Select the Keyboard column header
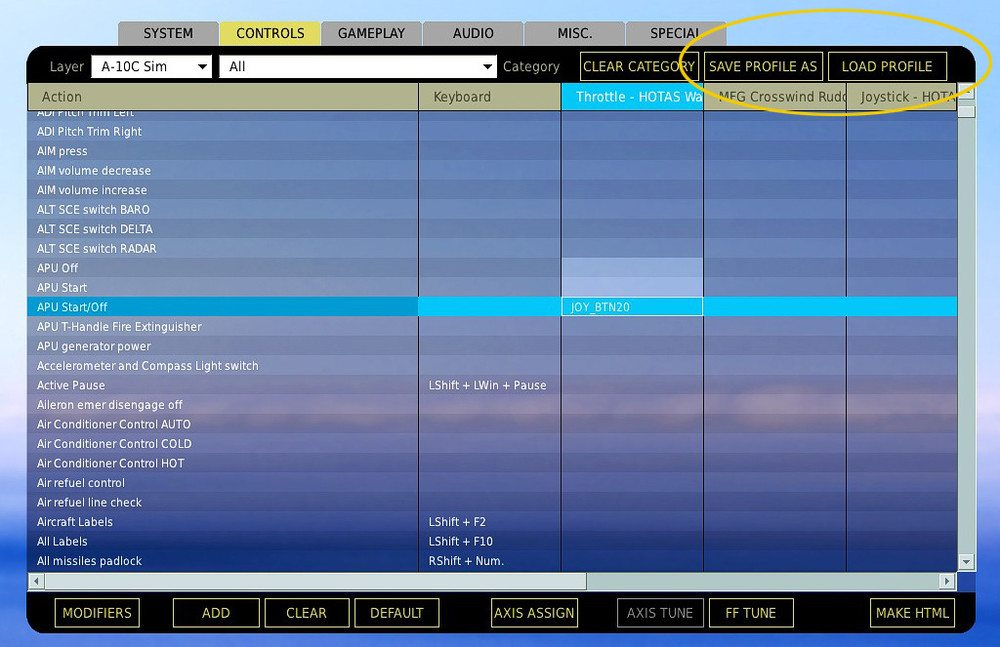 click(489, 97)
